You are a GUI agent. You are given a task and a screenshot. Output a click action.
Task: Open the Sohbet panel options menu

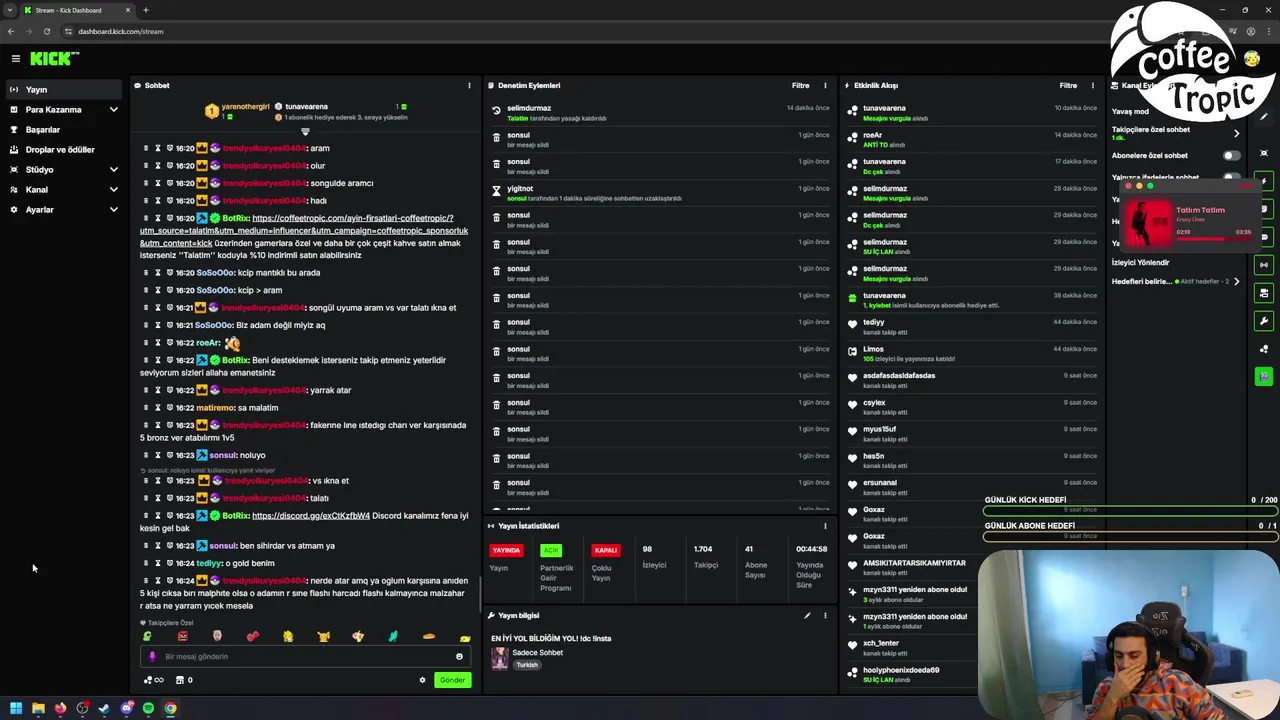[x=469, y=86]
